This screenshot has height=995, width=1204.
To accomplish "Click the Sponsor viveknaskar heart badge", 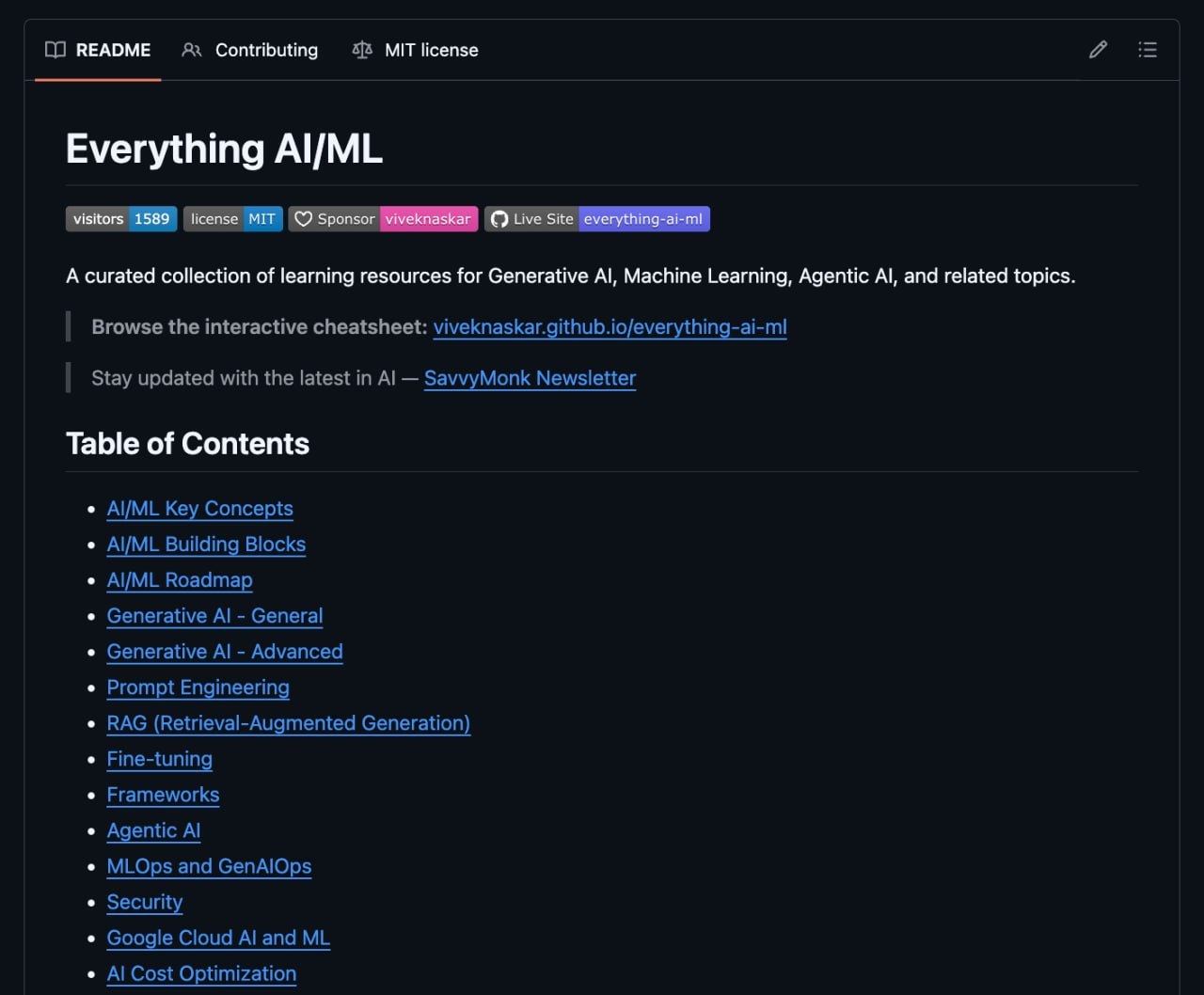I will 383,219.
